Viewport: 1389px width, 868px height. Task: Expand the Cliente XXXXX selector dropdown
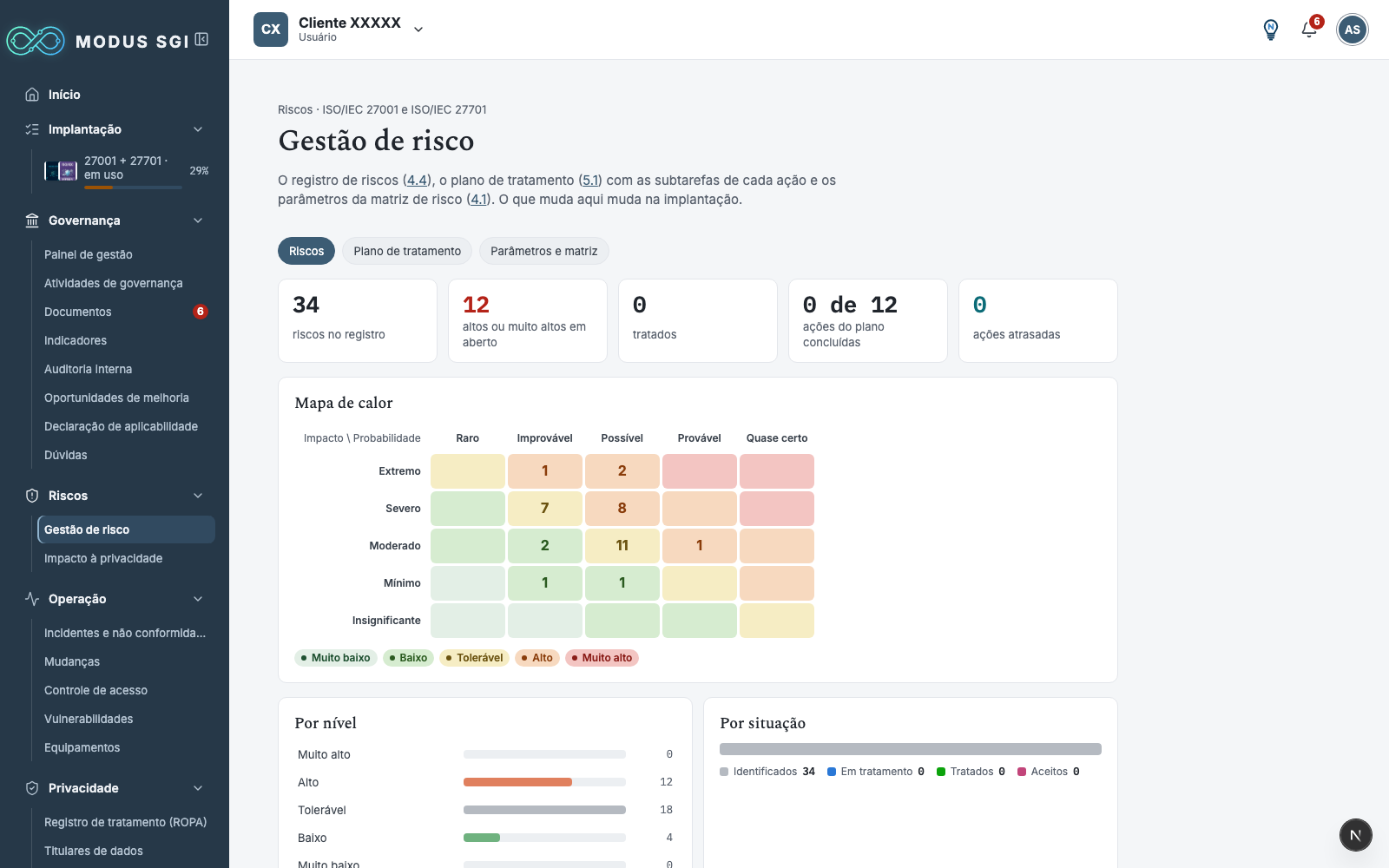[418, 30]
